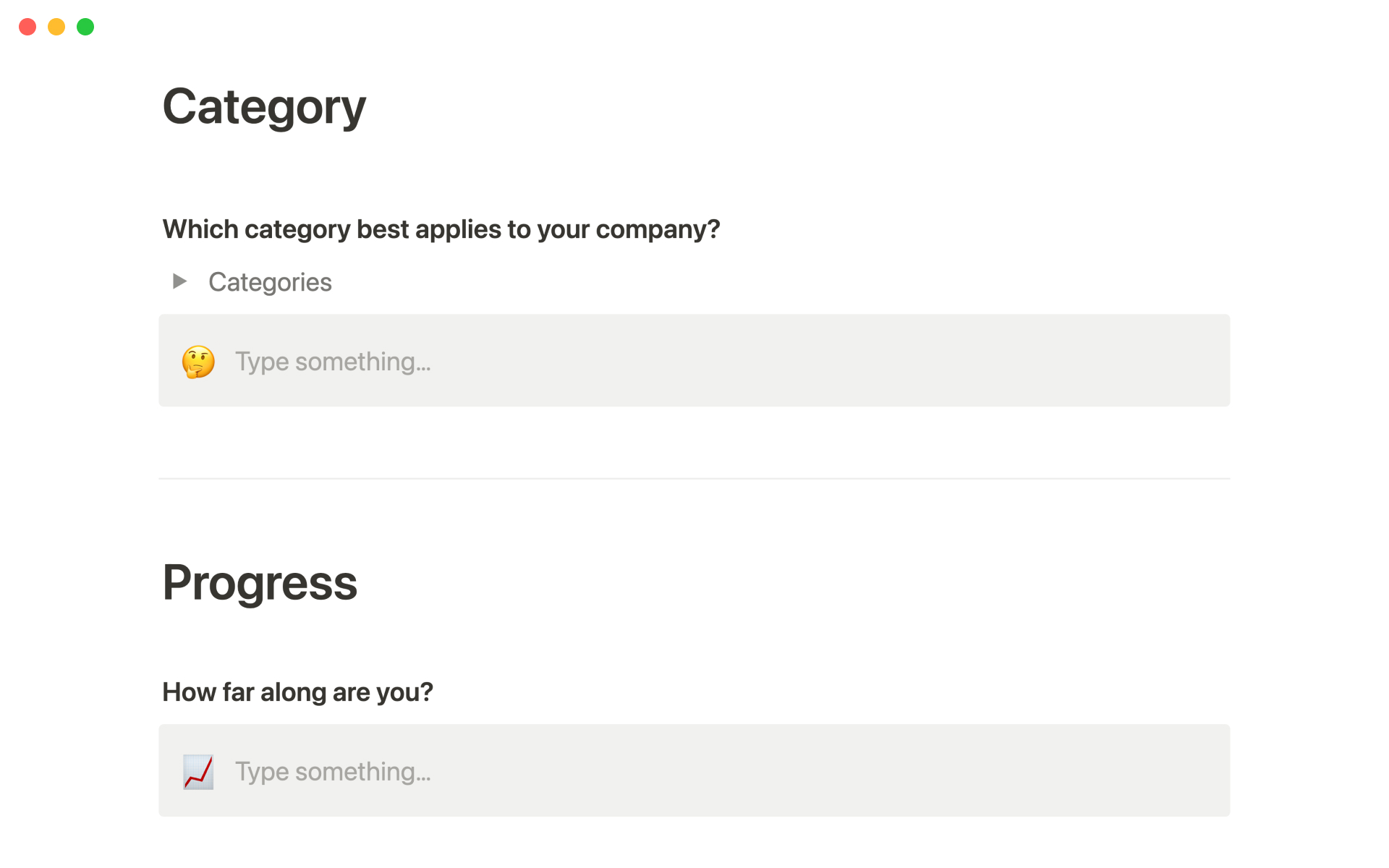1389x868 pixels.
Task: Expand the Categories toggle triangle
Action: tap(179, 281)
